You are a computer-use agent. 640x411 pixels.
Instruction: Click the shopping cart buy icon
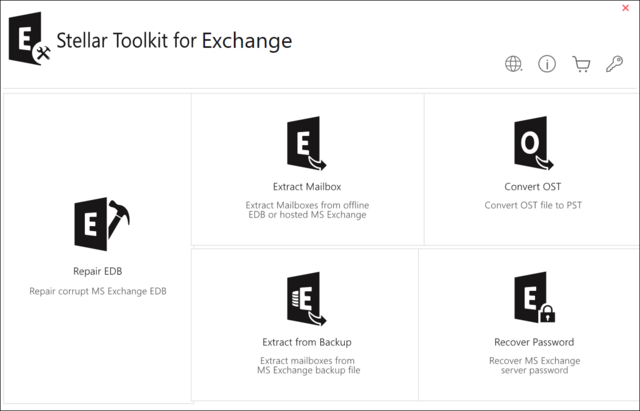(x=581, y=64)
